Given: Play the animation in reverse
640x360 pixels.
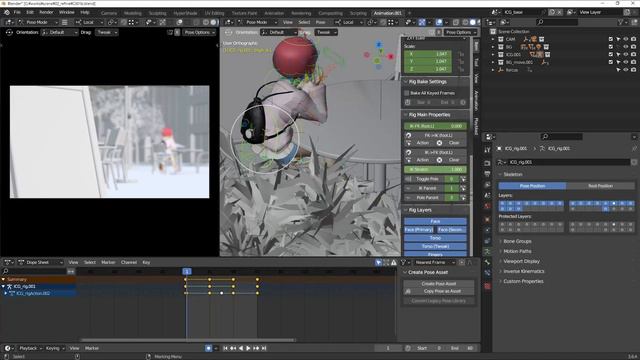Looking at the screenshot, I should (241, 348).
